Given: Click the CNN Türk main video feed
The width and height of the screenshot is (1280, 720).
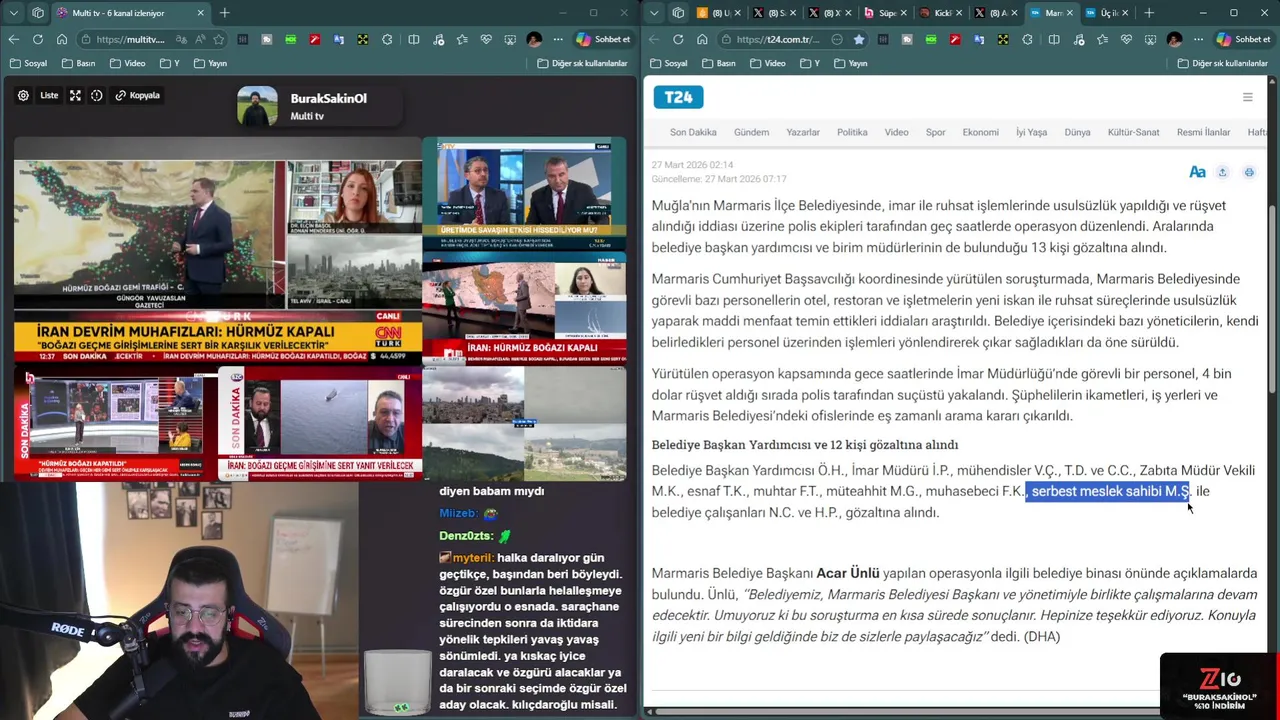Looking at the screenshot, I should 218,250.
